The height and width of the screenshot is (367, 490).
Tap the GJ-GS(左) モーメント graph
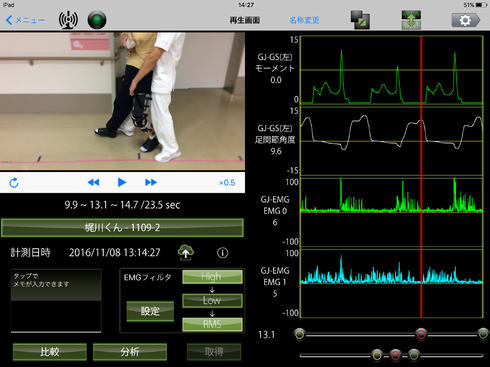tap(392, 70)
